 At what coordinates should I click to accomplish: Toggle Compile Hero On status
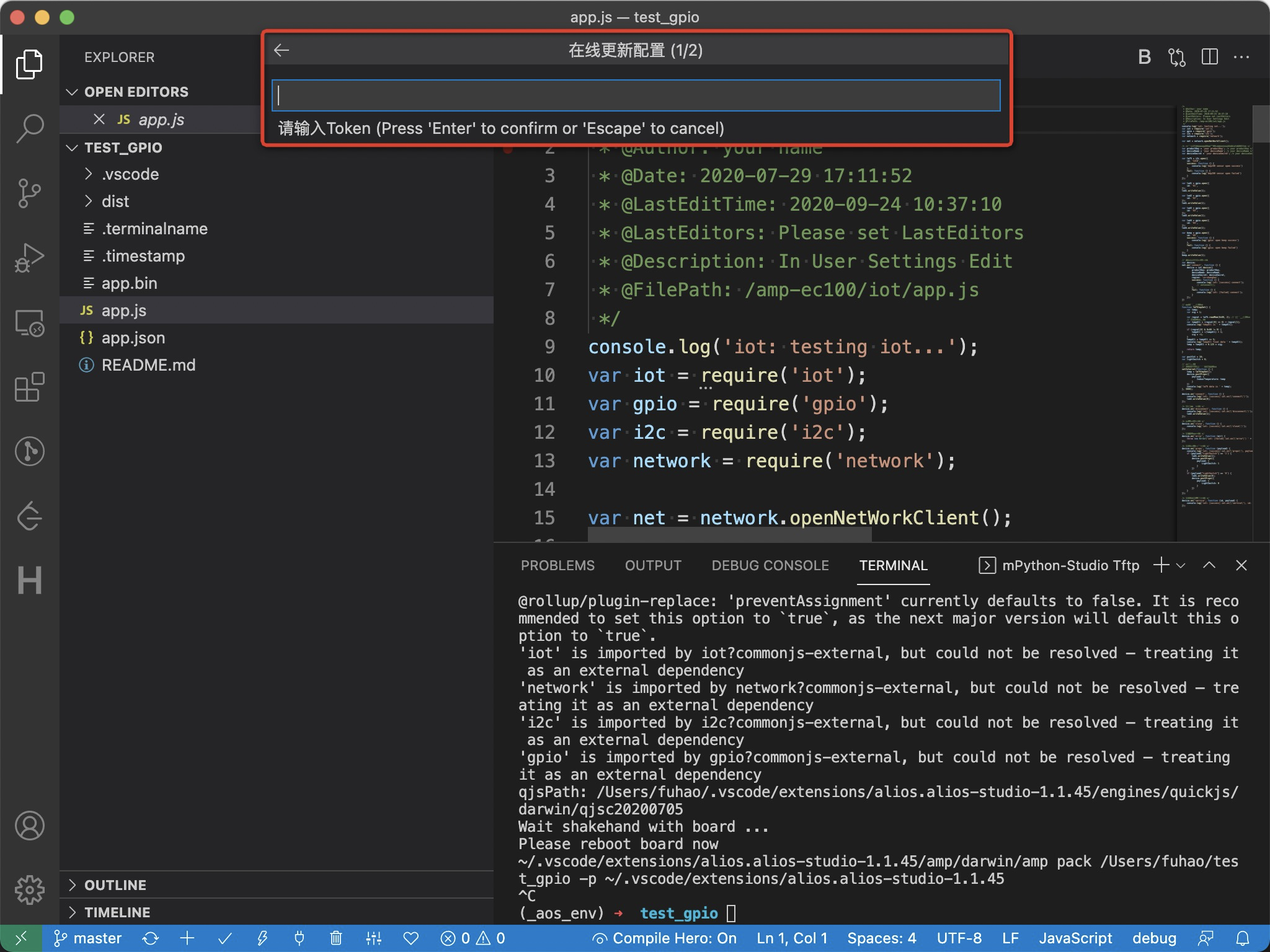coord(664,938)
